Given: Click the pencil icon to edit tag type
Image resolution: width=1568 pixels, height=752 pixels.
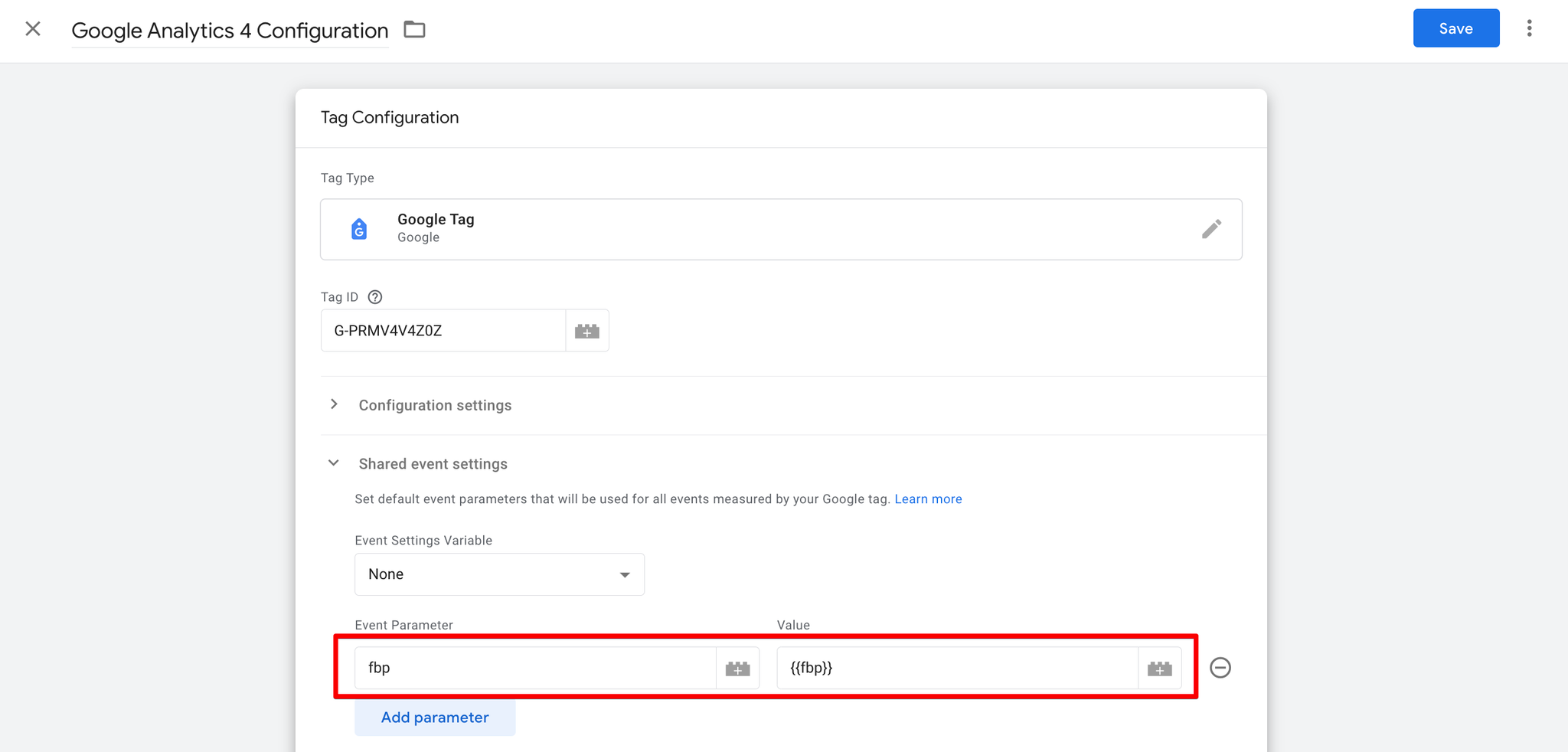Looking at the screenshot, I should pyautogui.click(x=1210, y=229).
